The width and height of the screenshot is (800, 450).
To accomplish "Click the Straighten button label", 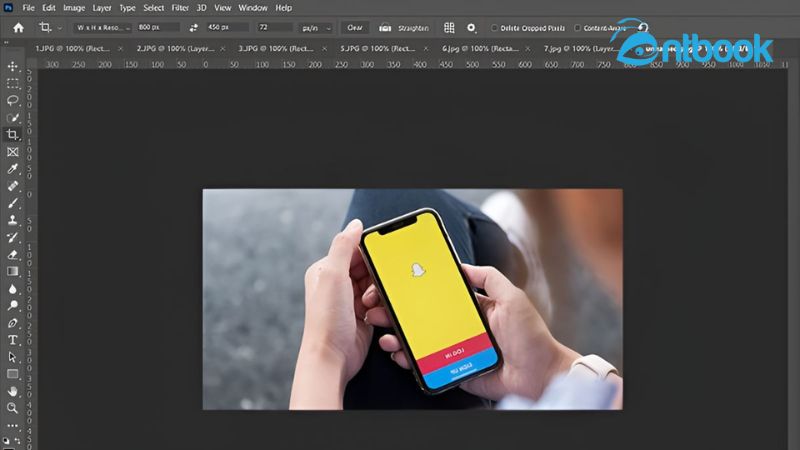I will point(413,28).
